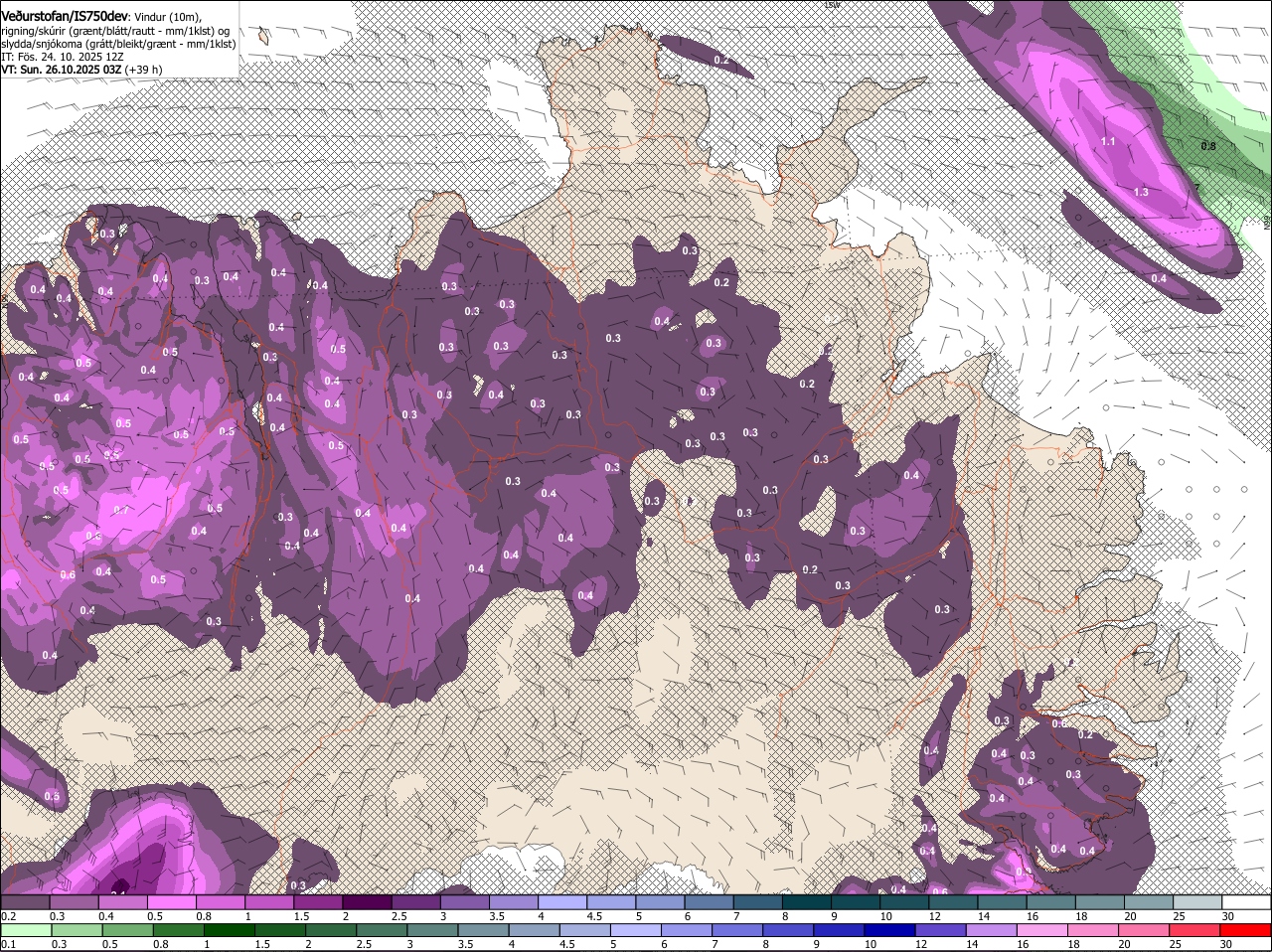
Task: Pick the purple-scale swatch between 0.3 and 0.4
Action: click(x=74, y=902)
